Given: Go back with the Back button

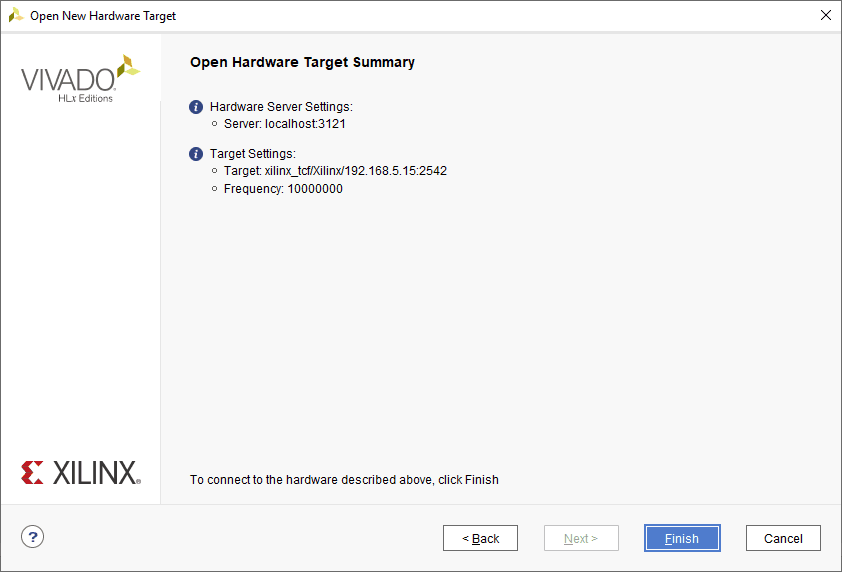Looking at the screenshot, I should click(x=480, y=538).
